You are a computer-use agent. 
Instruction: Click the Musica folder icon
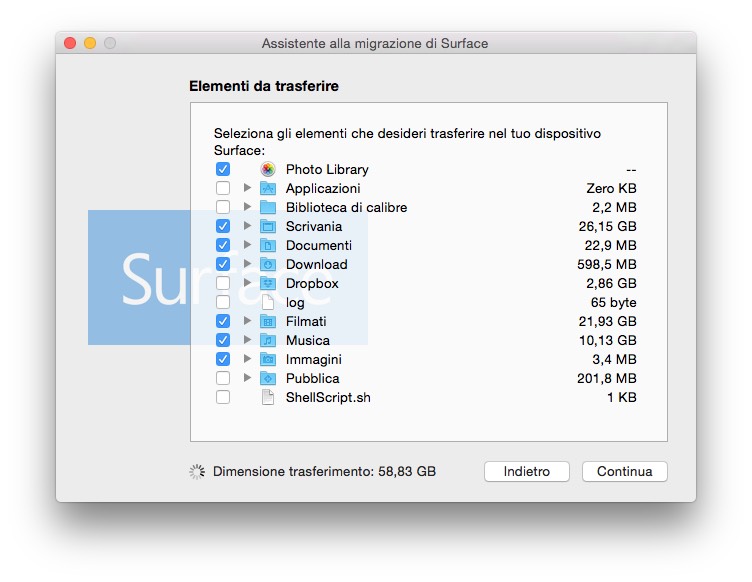[x=268, y=340]
